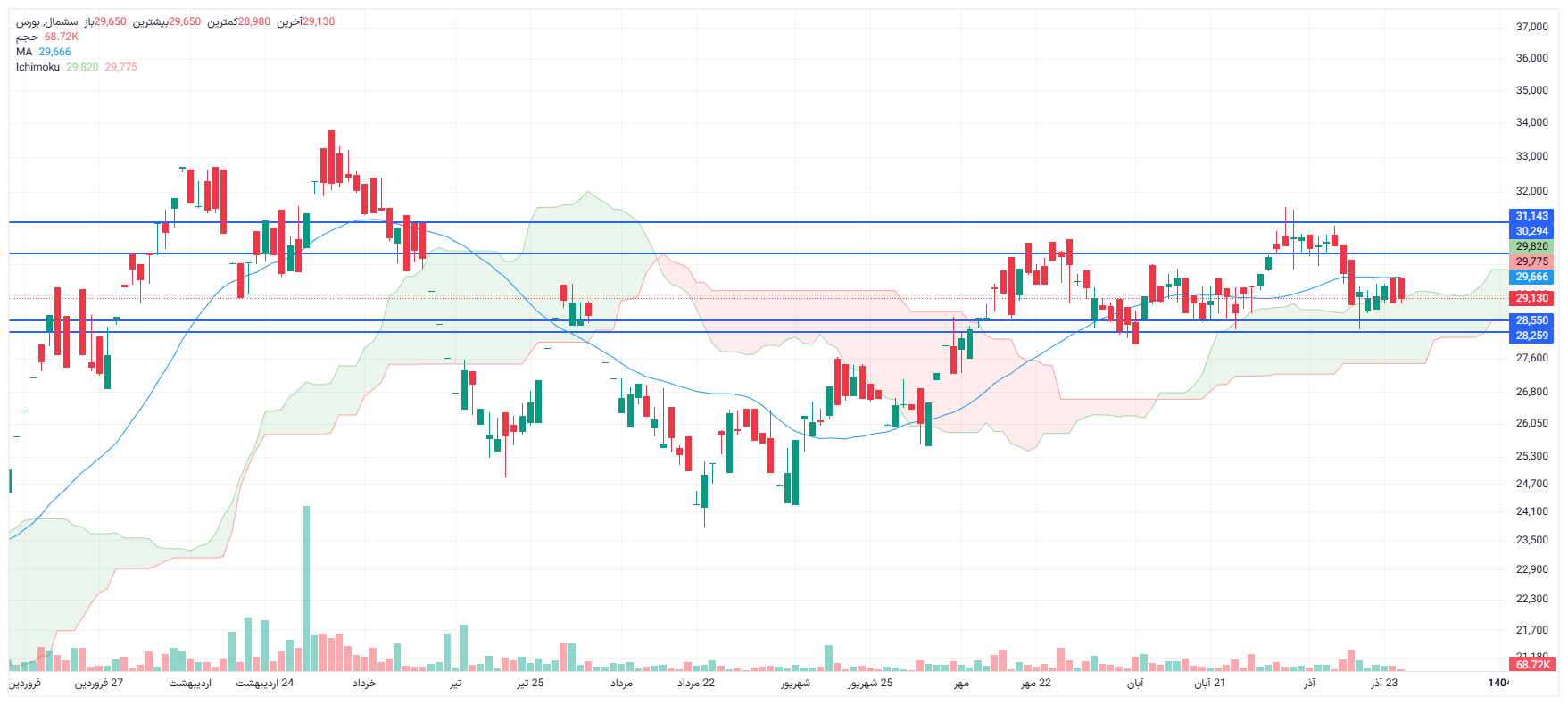Click the 28,259 blue price label
This screenshot has height=705, width=1568.
[x=1531, y=336]
